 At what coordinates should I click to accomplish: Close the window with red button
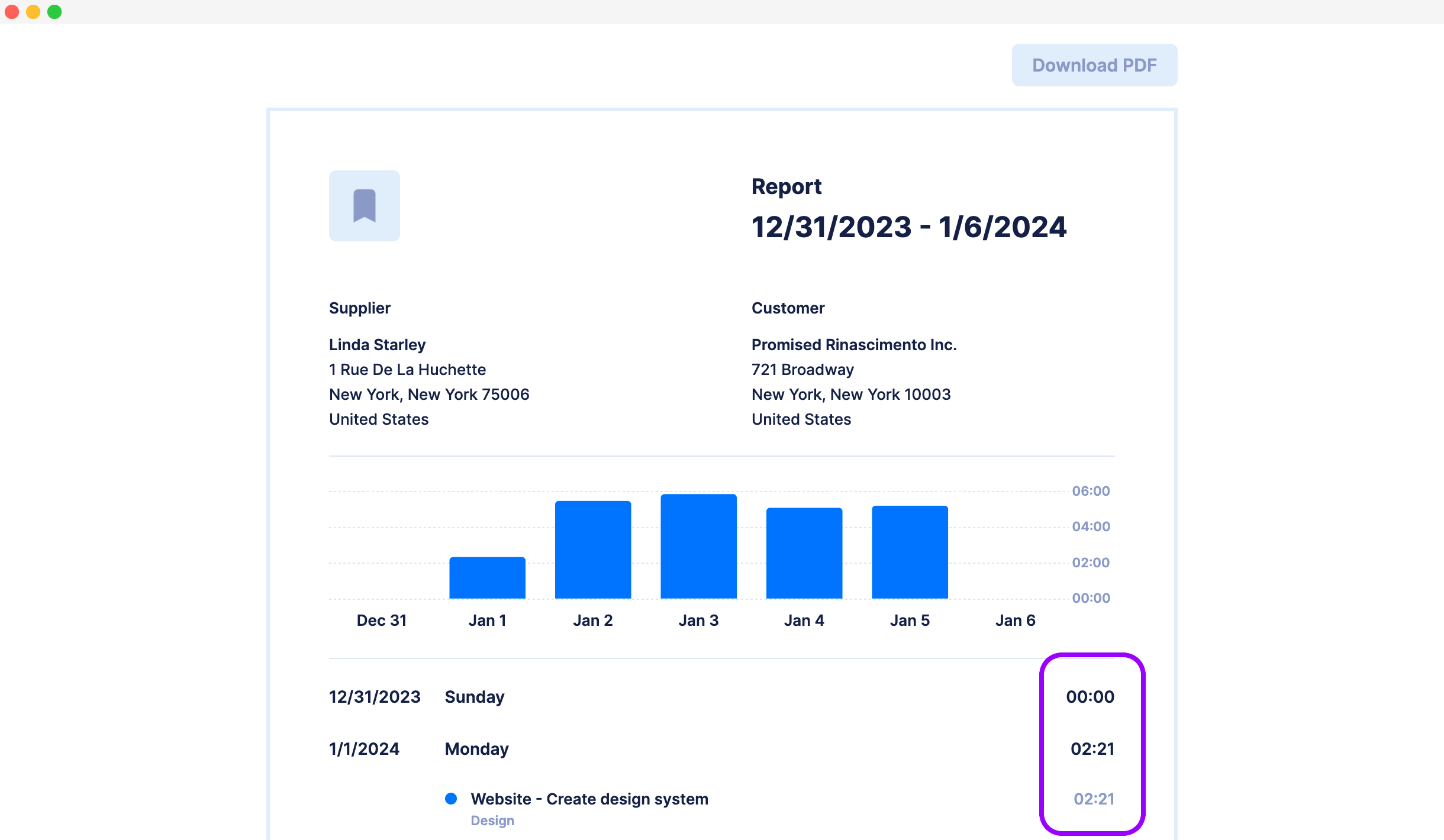[x=12, y=12]
